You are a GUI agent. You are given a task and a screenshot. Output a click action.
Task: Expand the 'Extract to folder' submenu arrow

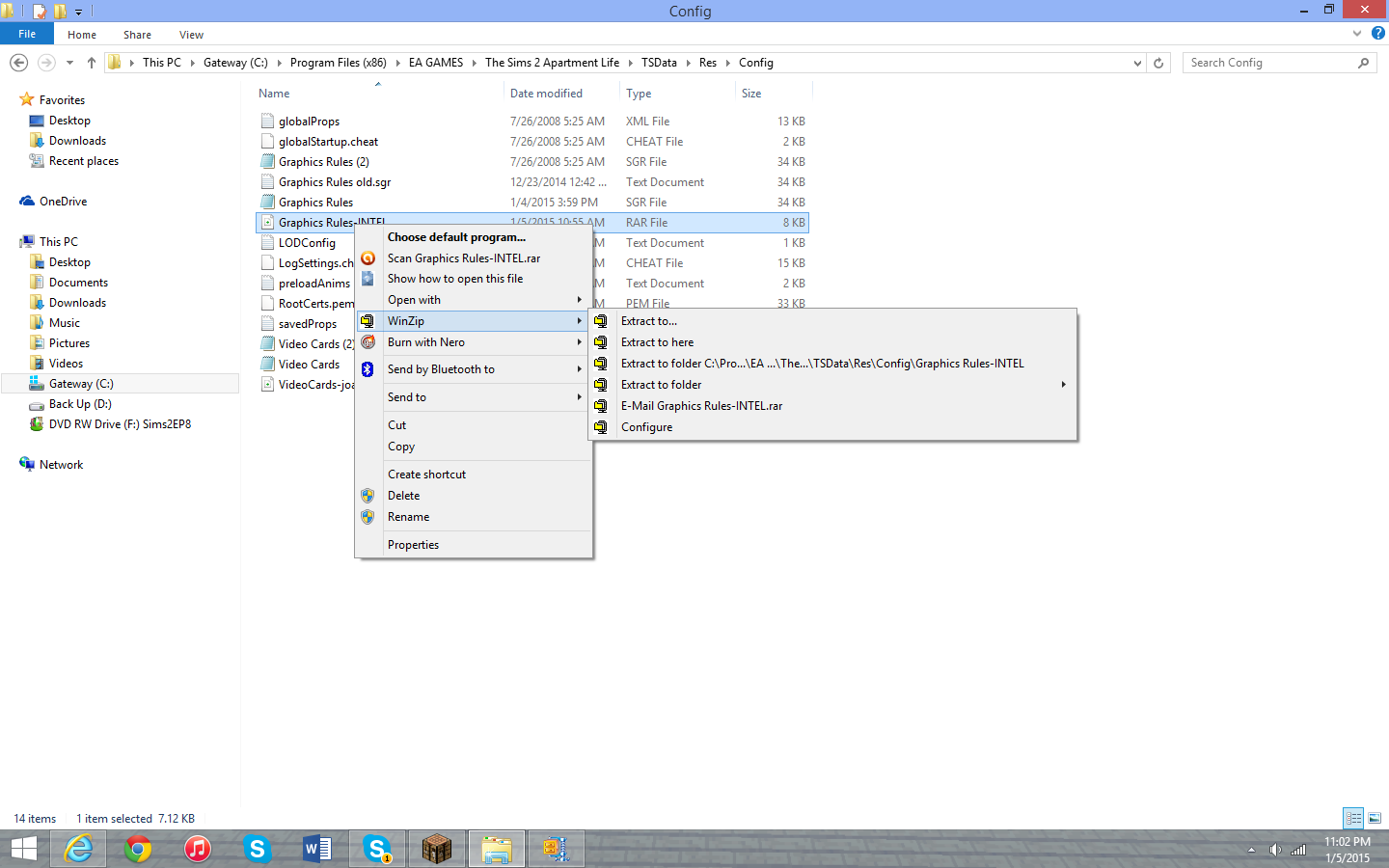coord(1063,385)
